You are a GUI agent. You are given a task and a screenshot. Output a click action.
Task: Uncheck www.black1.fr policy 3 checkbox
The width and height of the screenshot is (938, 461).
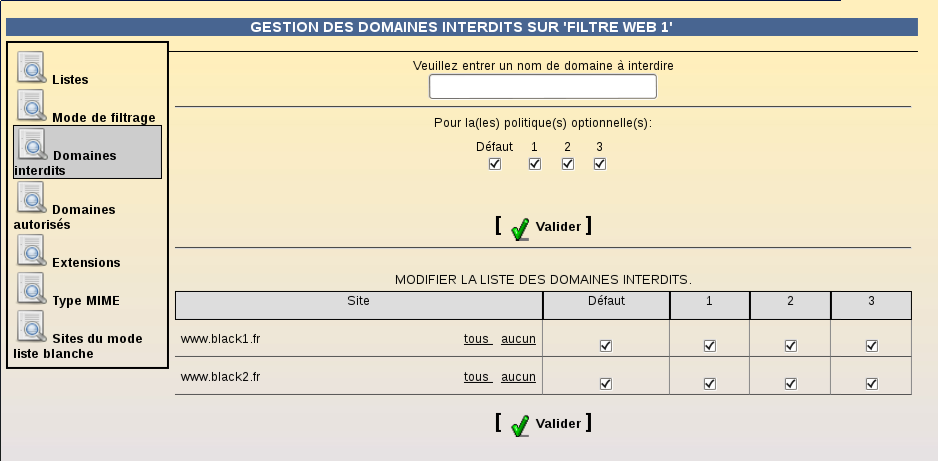[872, 346]
